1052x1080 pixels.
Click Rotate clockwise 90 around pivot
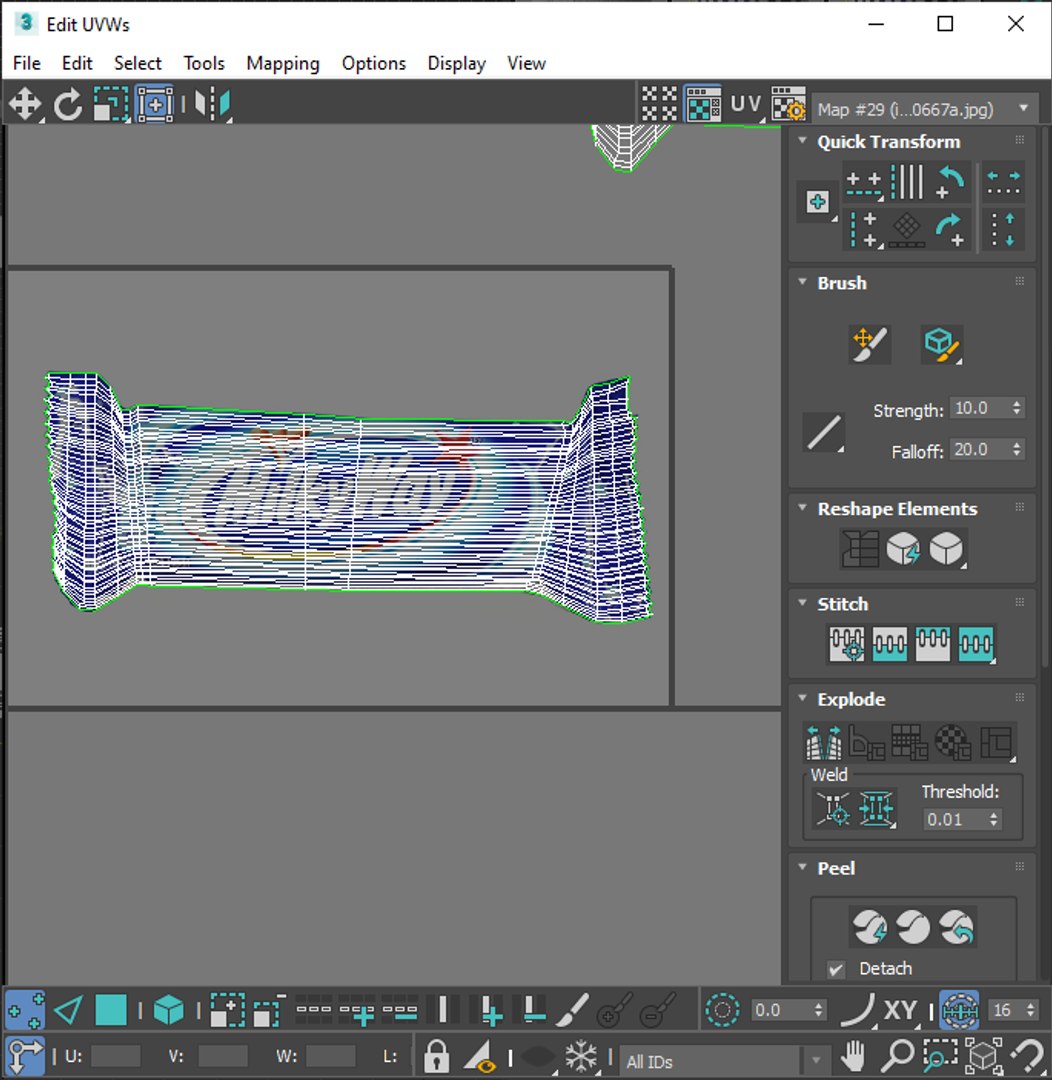pos(951,230)
